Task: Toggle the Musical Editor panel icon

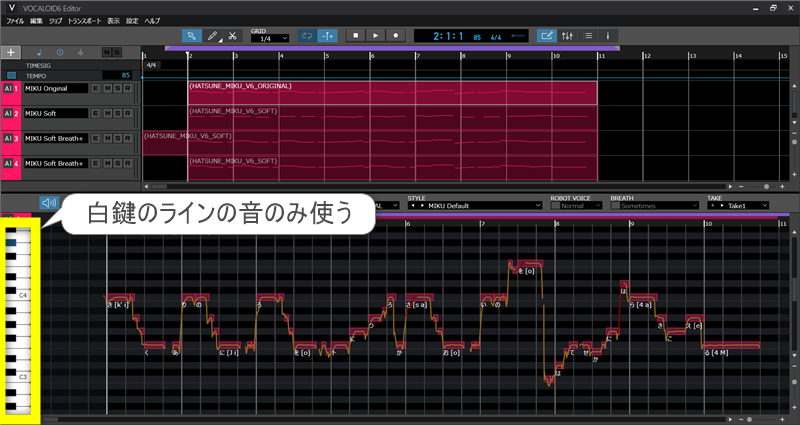Action: click(546, 36)
